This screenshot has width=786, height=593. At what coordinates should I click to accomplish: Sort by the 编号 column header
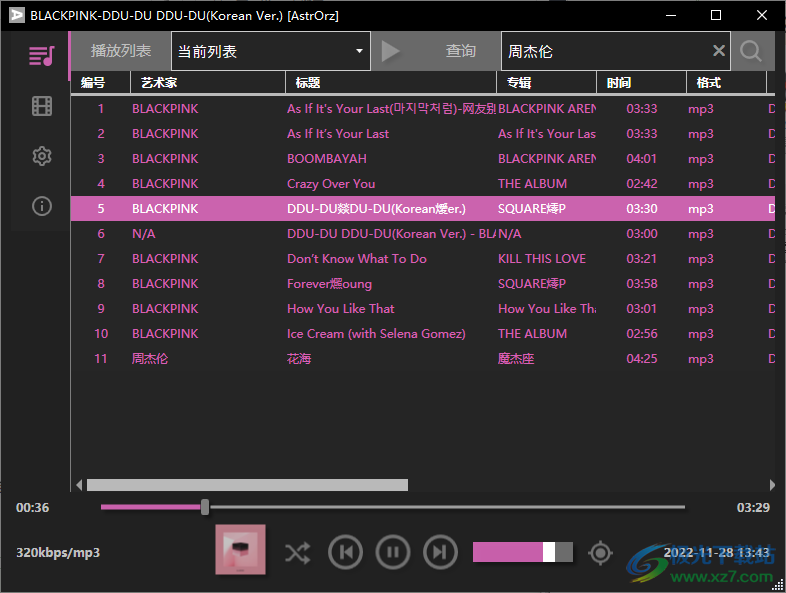point(100,82)
